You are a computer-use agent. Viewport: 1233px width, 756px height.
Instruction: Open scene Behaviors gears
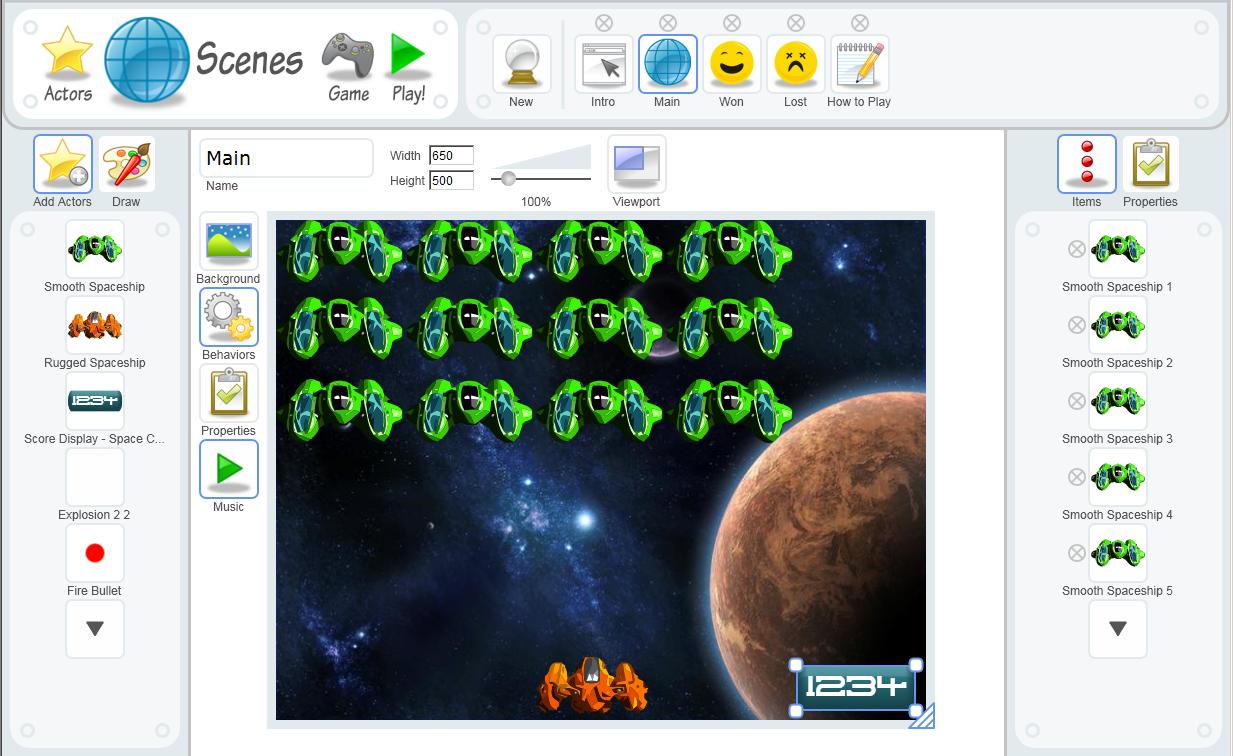228,317
